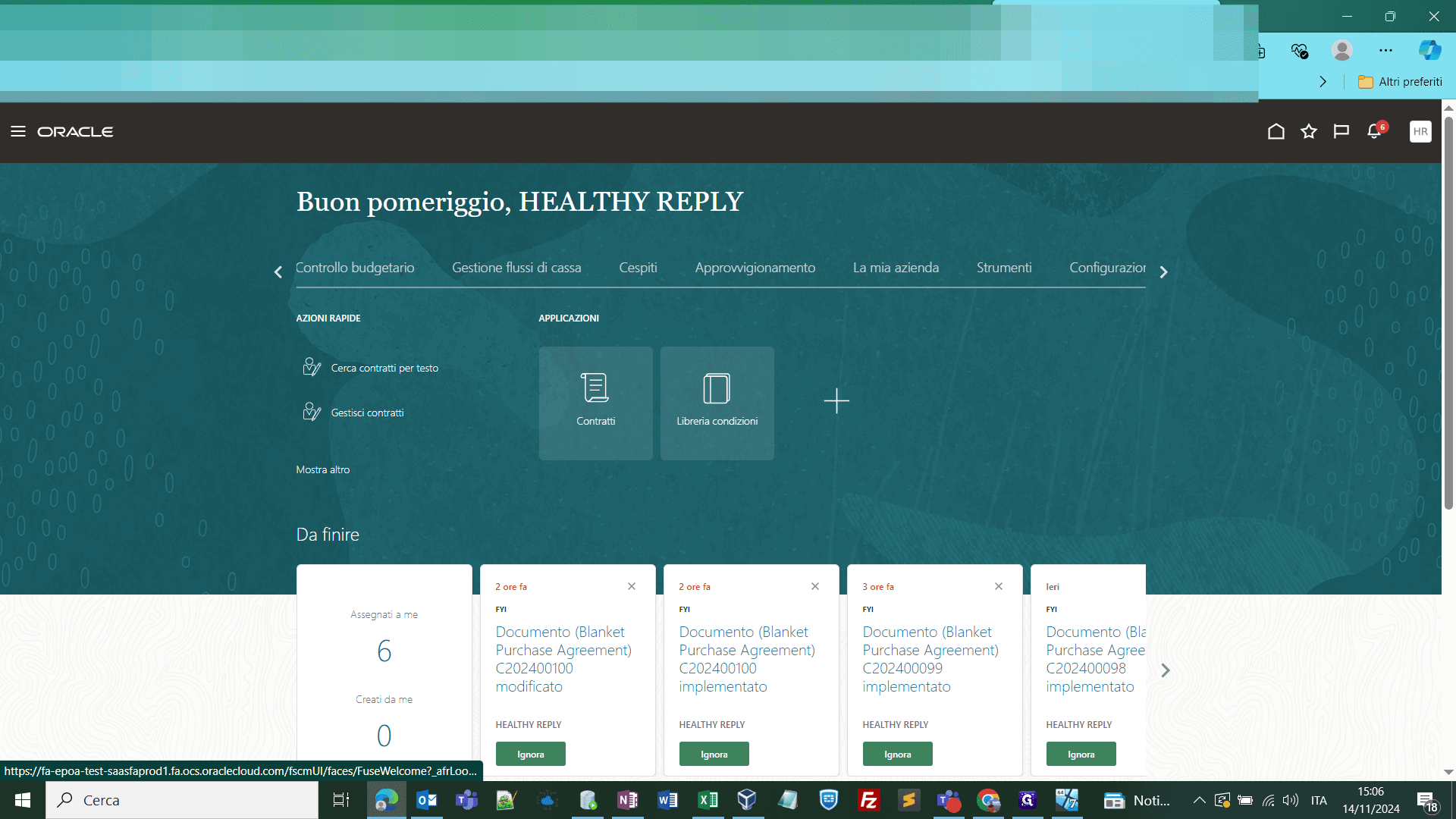Click Ignora on the C202400100 modificato card

(x=531, y=754)
